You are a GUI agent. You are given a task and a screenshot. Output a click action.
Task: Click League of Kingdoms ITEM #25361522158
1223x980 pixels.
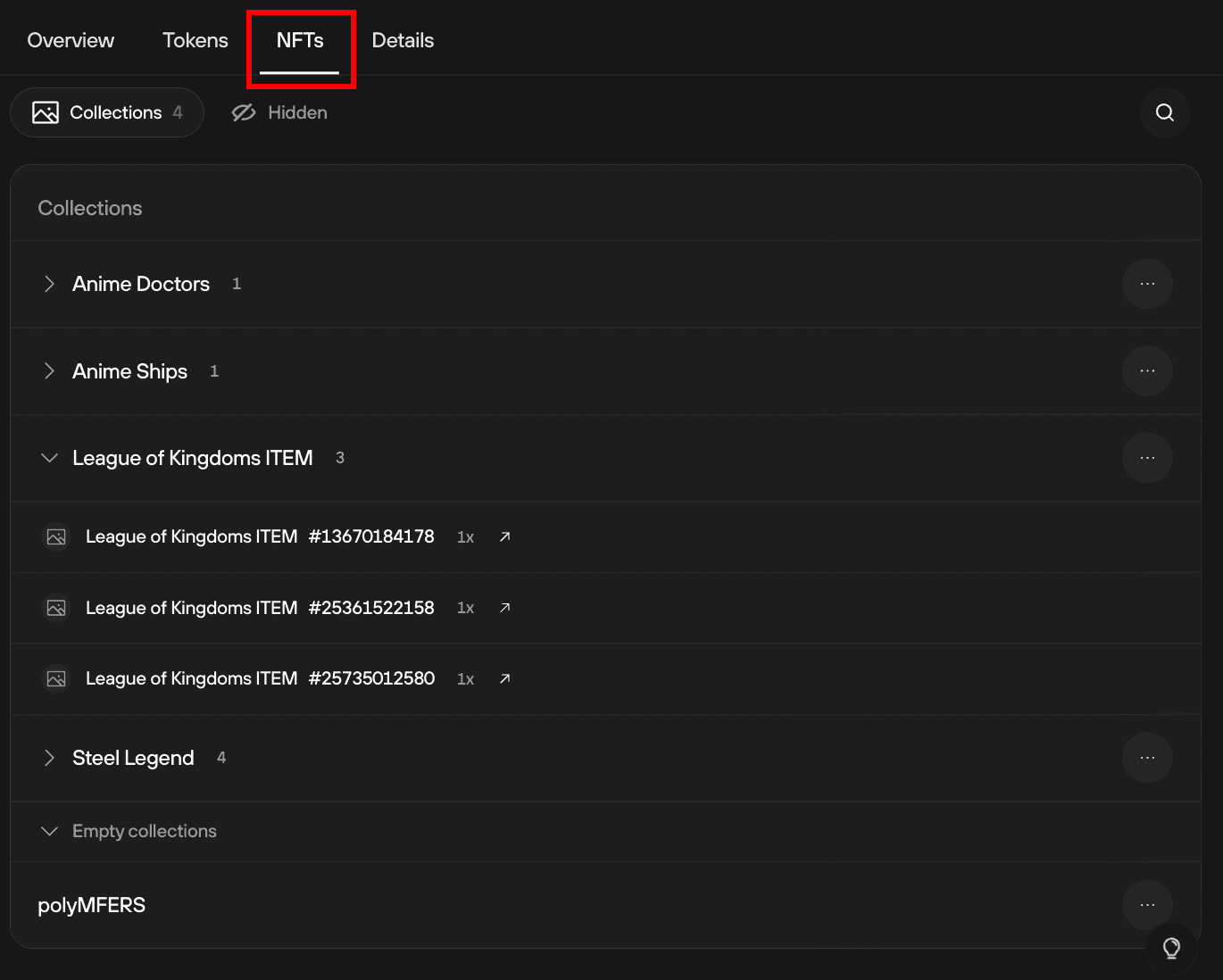260,608
